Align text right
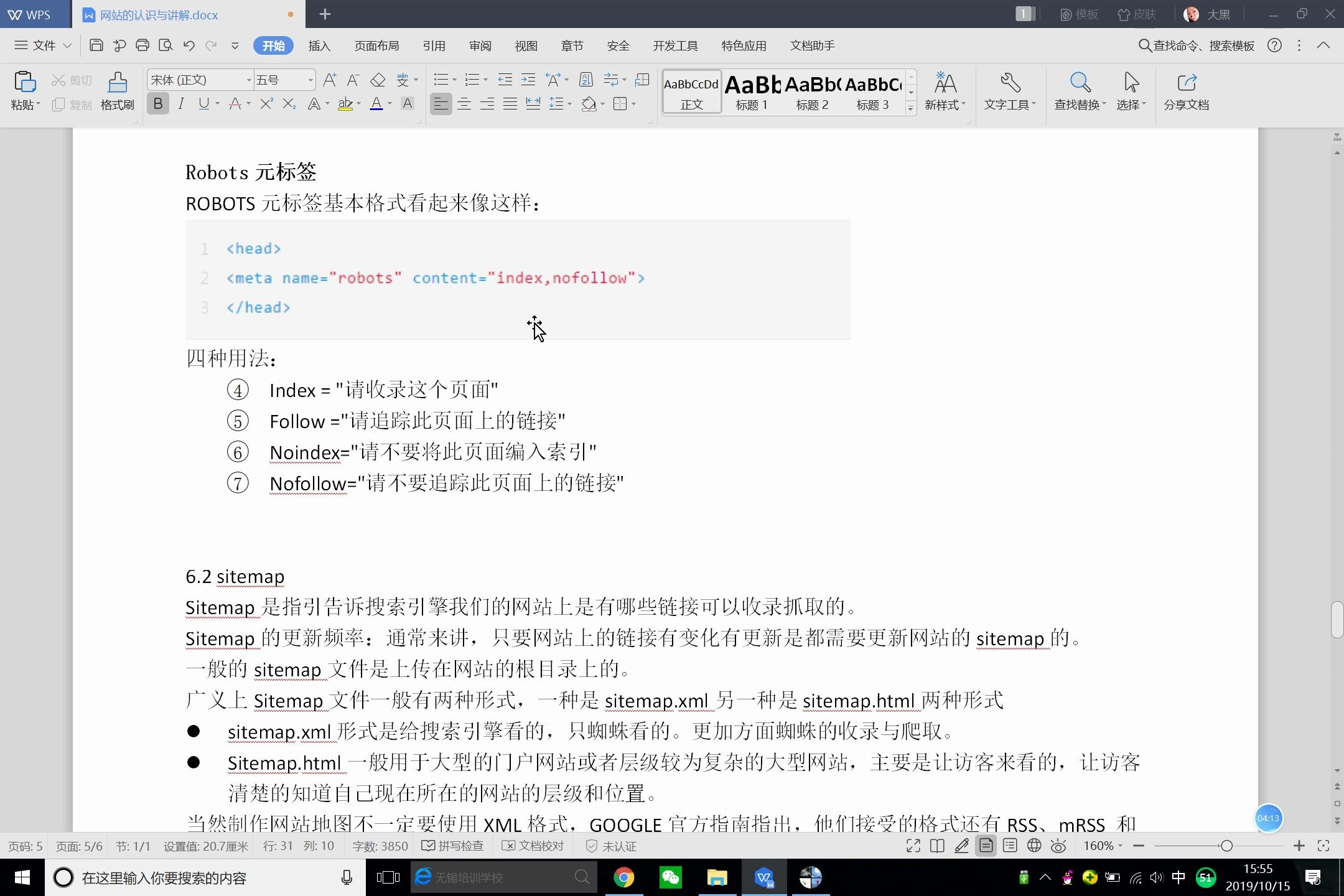 point(487,104)
